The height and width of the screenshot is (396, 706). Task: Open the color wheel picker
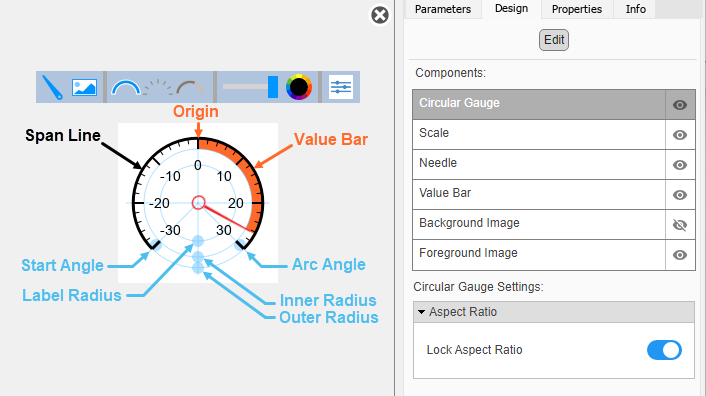299,87
